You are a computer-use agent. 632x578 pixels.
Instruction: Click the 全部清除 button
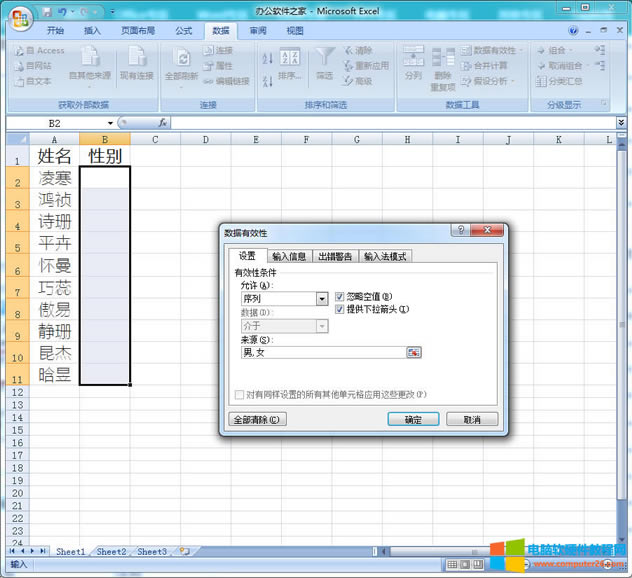point(257,419)
